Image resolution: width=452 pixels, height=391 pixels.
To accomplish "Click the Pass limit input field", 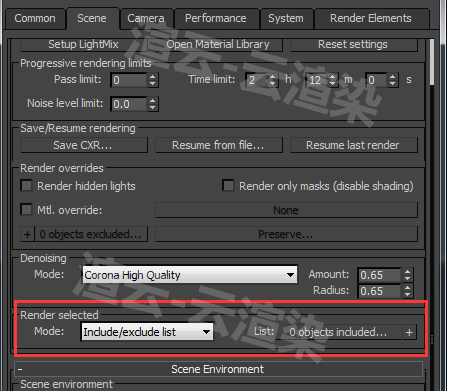I will pyautogui.click(x=129, y=80).
